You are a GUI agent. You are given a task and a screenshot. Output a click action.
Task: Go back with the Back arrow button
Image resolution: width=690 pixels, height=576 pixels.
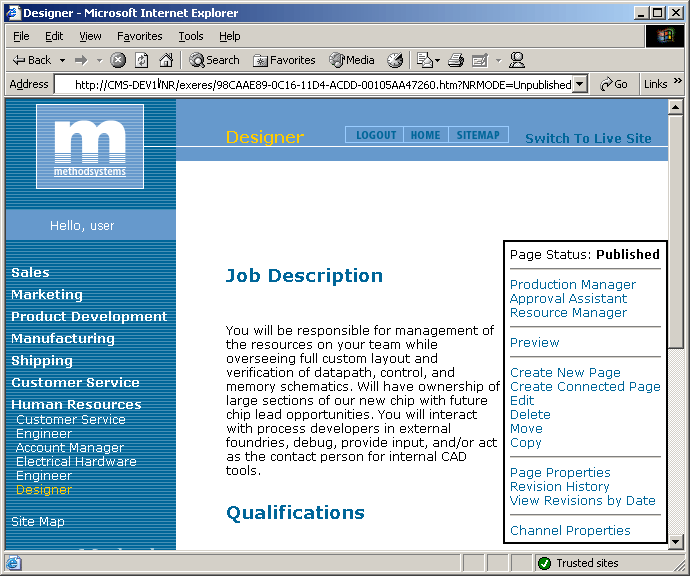tap(32, 60)
